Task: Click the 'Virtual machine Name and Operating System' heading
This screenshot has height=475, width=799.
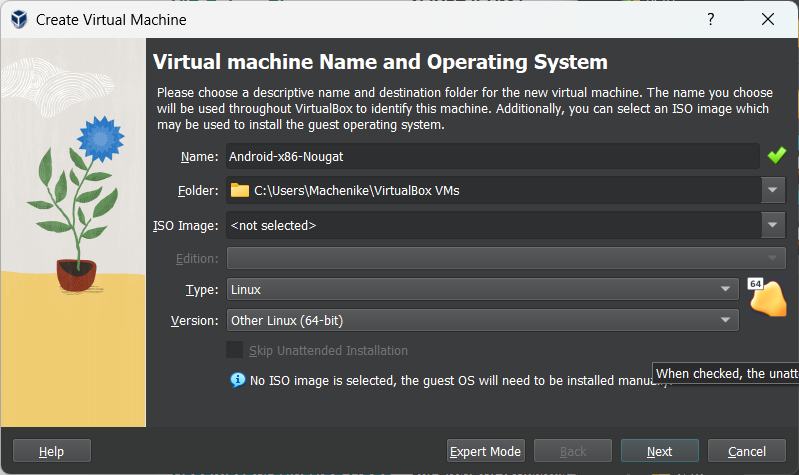Action: [380, 62]
